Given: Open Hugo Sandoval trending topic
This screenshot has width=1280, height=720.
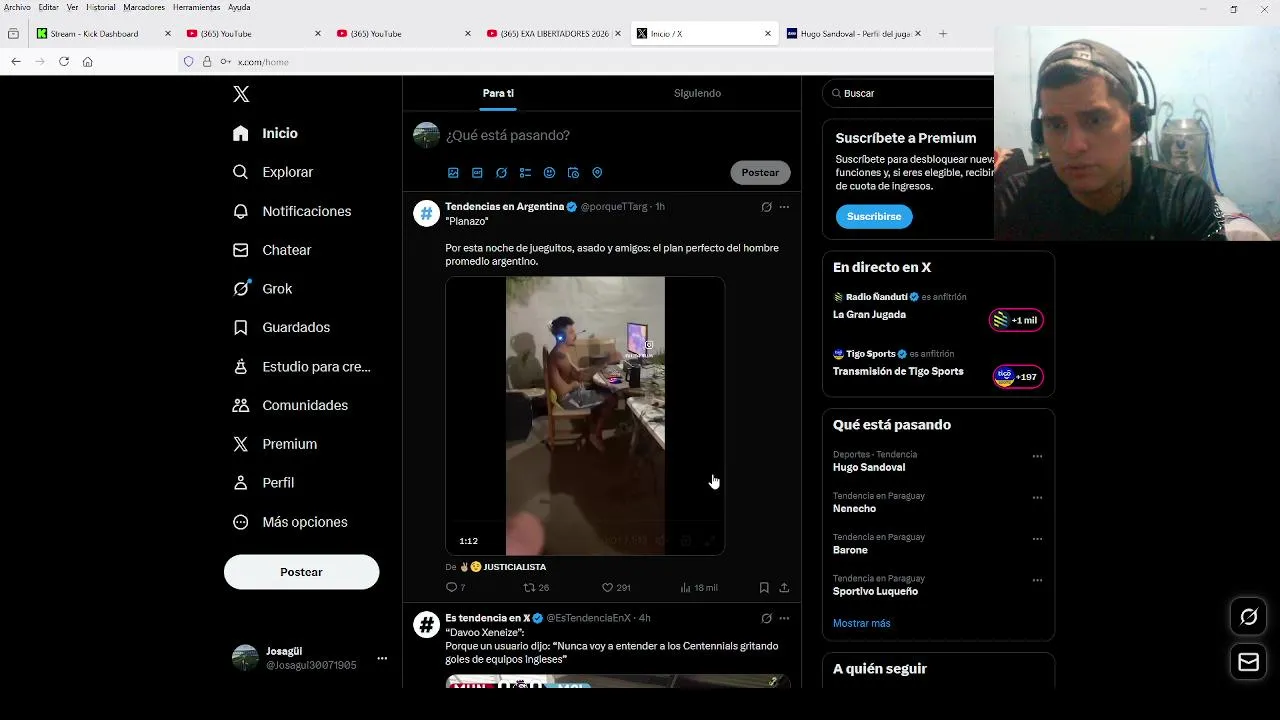Looking at the screenshot, I should [x=869, y=467].
